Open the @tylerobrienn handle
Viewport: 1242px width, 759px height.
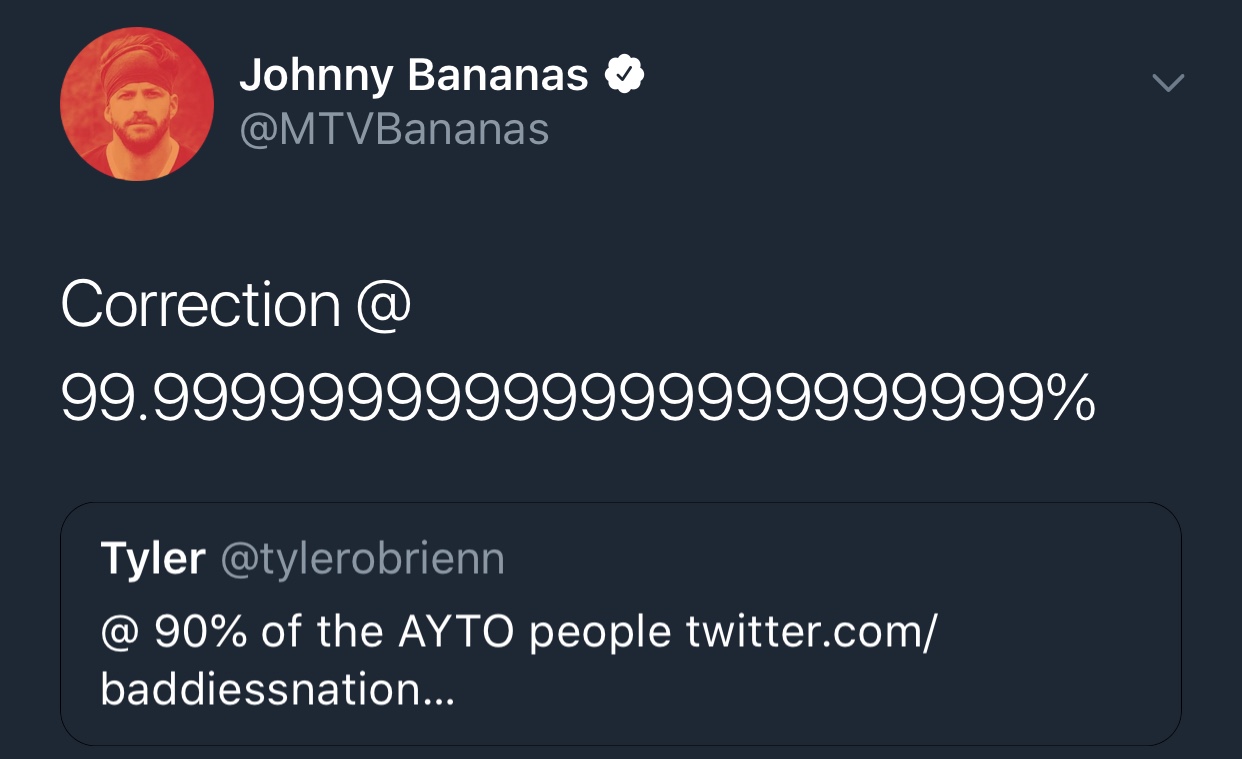(x=362, y=560)
